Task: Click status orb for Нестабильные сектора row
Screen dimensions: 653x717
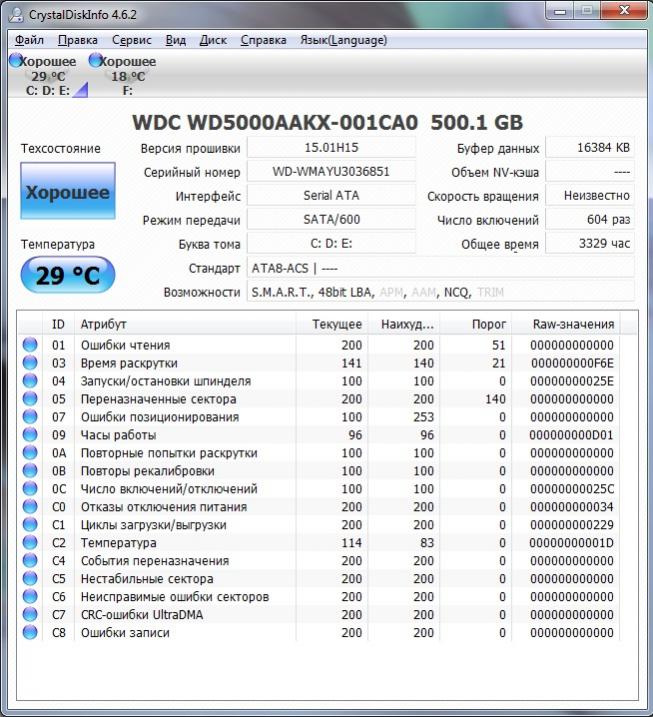Action: (30, 578)
